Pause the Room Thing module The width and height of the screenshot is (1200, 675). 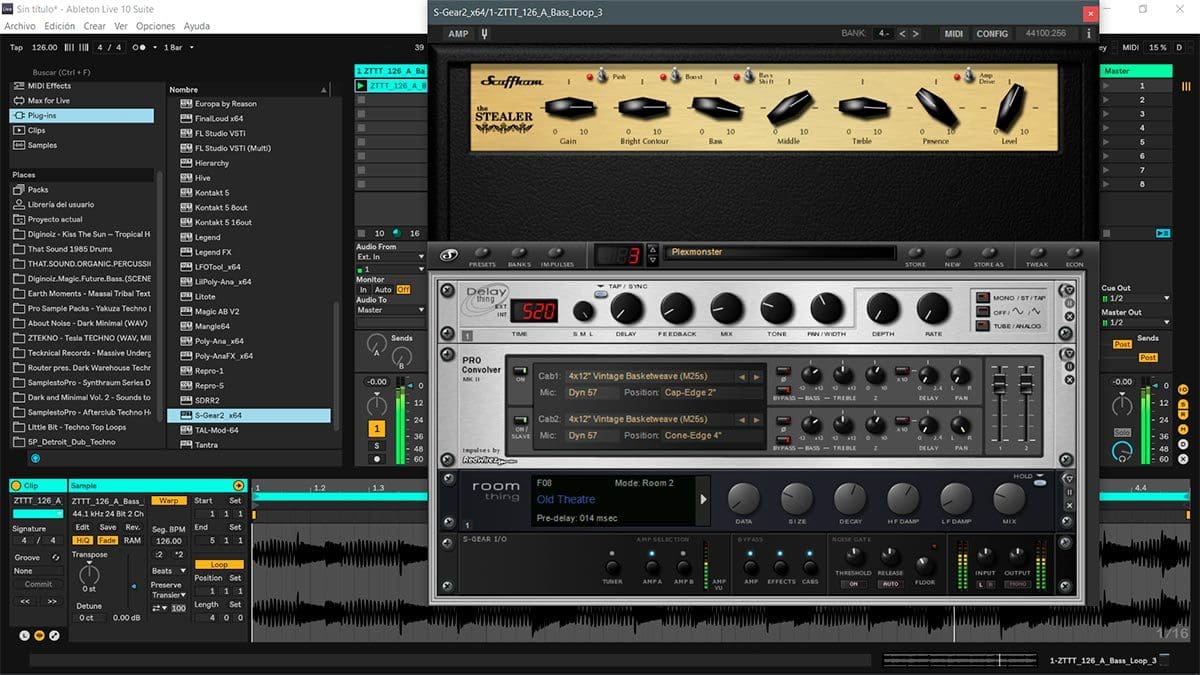1069,493
